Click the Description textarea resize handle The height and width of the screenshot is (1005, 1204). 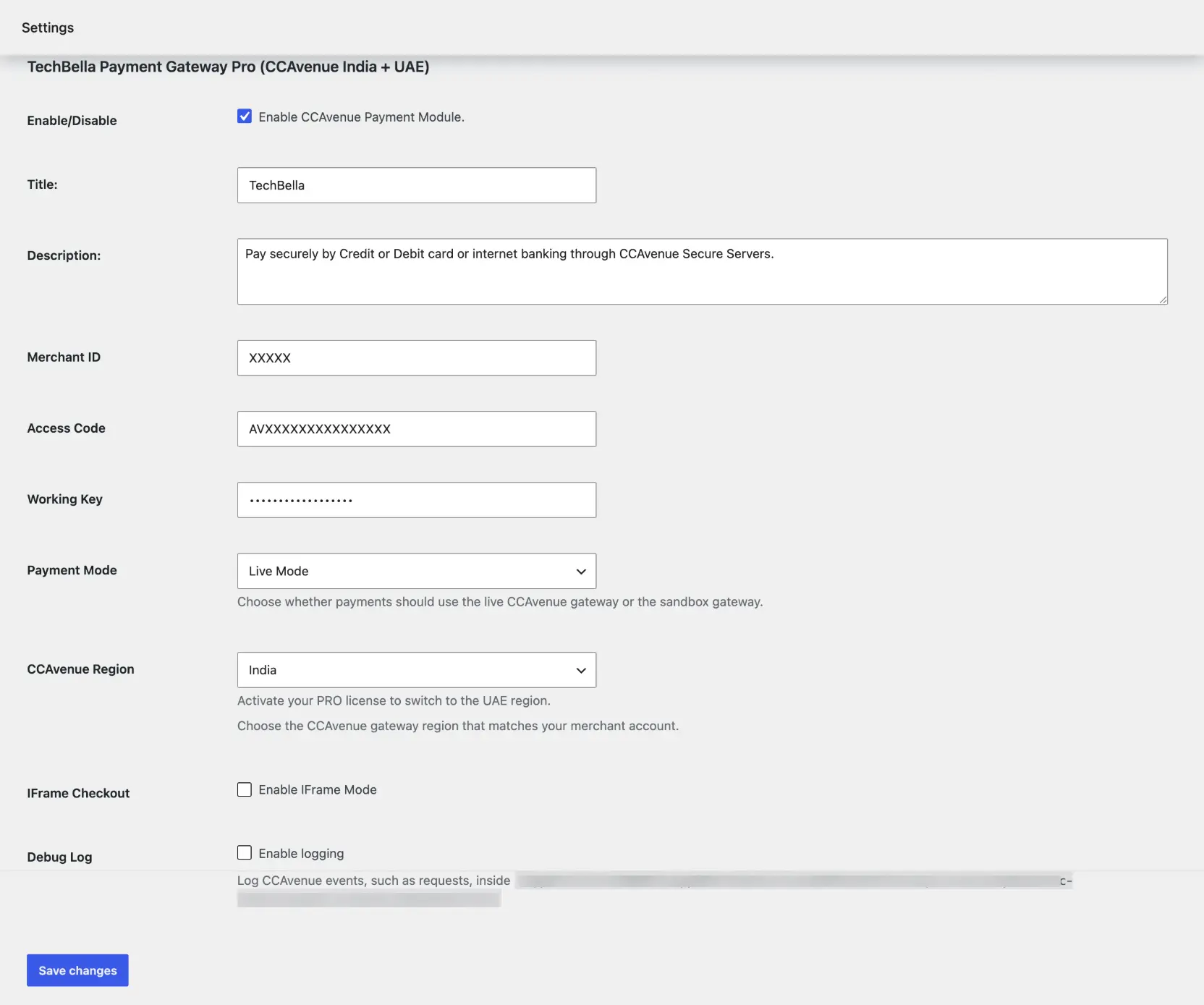pos(1163,300)
